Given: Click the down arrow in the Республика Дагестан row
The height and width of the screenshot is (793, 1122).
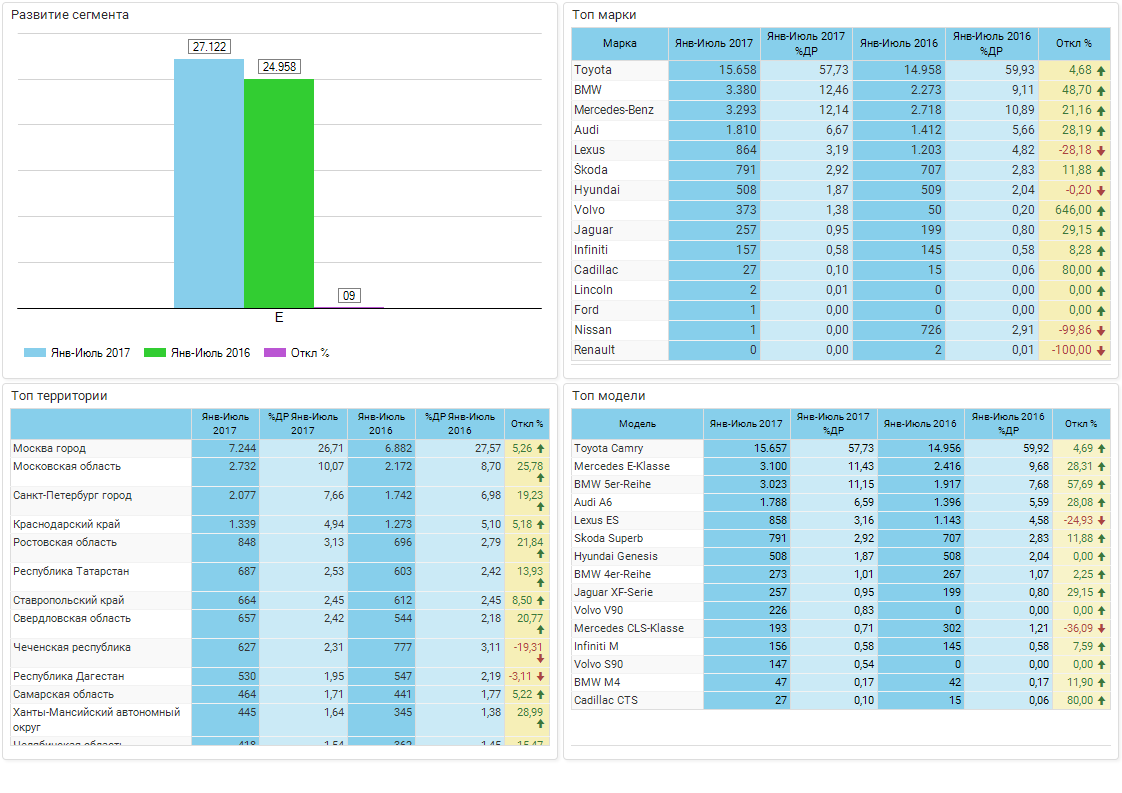Looking at the screenshot, I should pos(540,676).
